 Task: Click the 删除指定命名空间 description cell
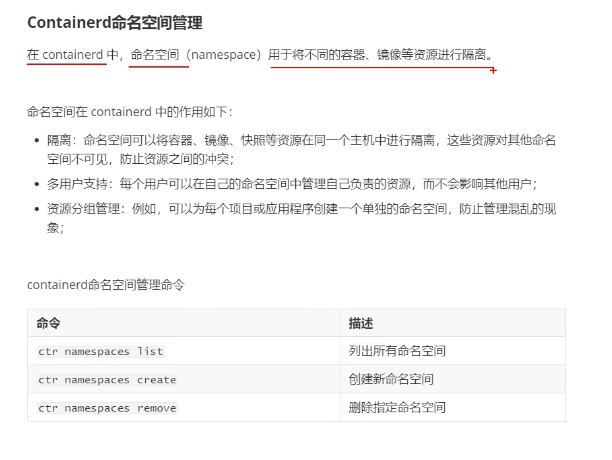pos(397,407)
